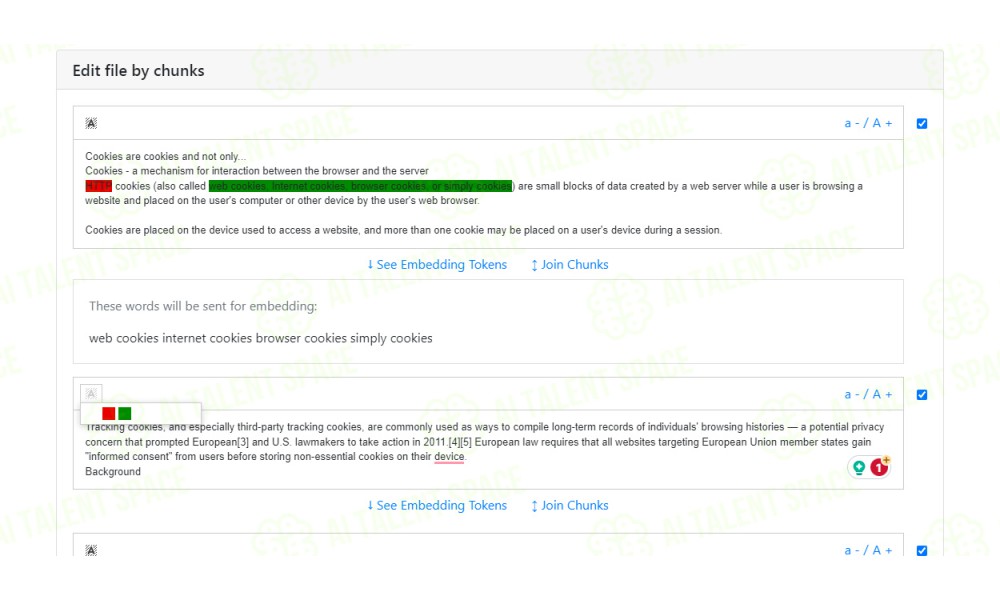Screen dimensions: 1000x600
Task: Expand See Embedding Tokens under Tracking cookies chunk
Action: click(437, 506)
